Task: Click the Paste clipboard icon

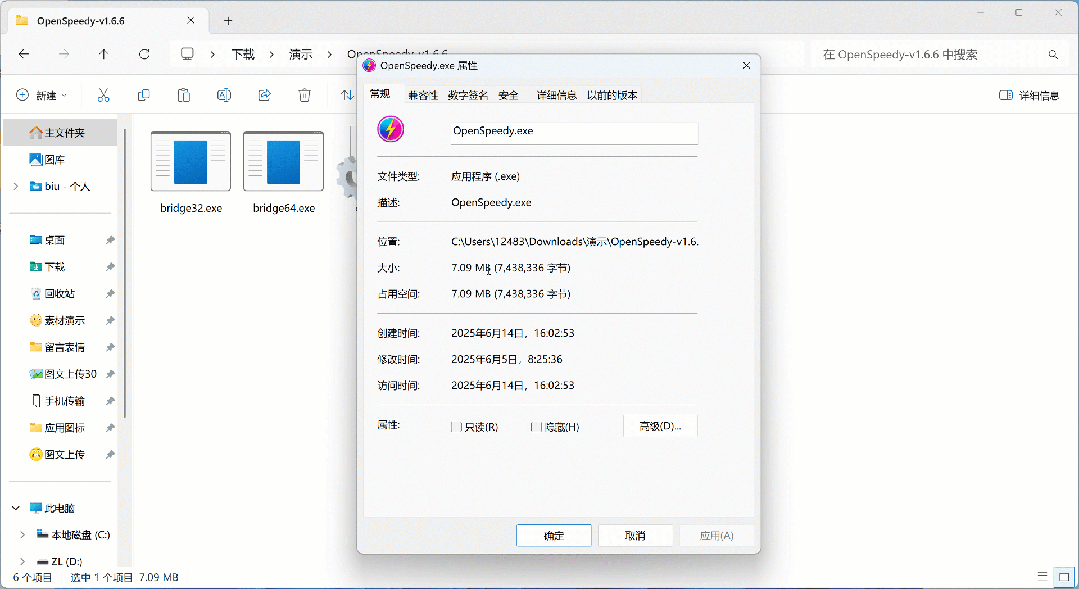Action: 184,95
